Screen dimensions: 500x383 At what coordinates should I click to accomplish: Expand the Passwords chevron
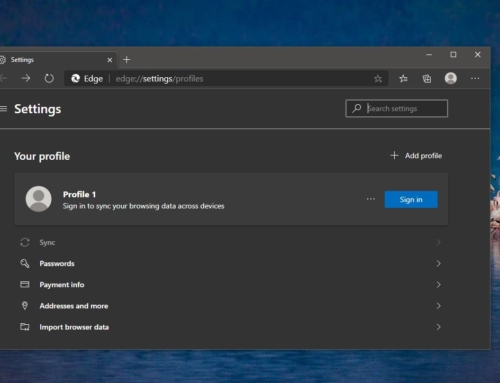438,263
